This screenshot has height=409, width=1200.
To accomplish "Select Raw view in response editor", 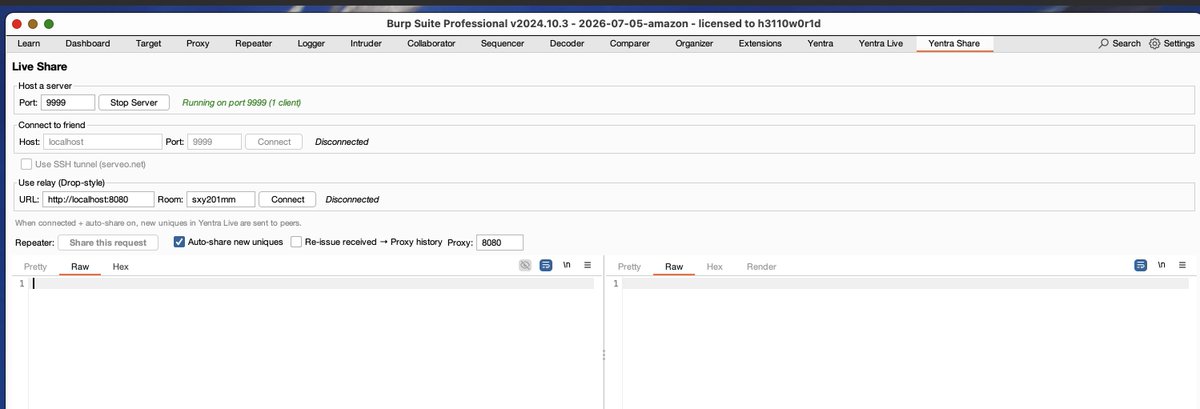I will [674, 266].
